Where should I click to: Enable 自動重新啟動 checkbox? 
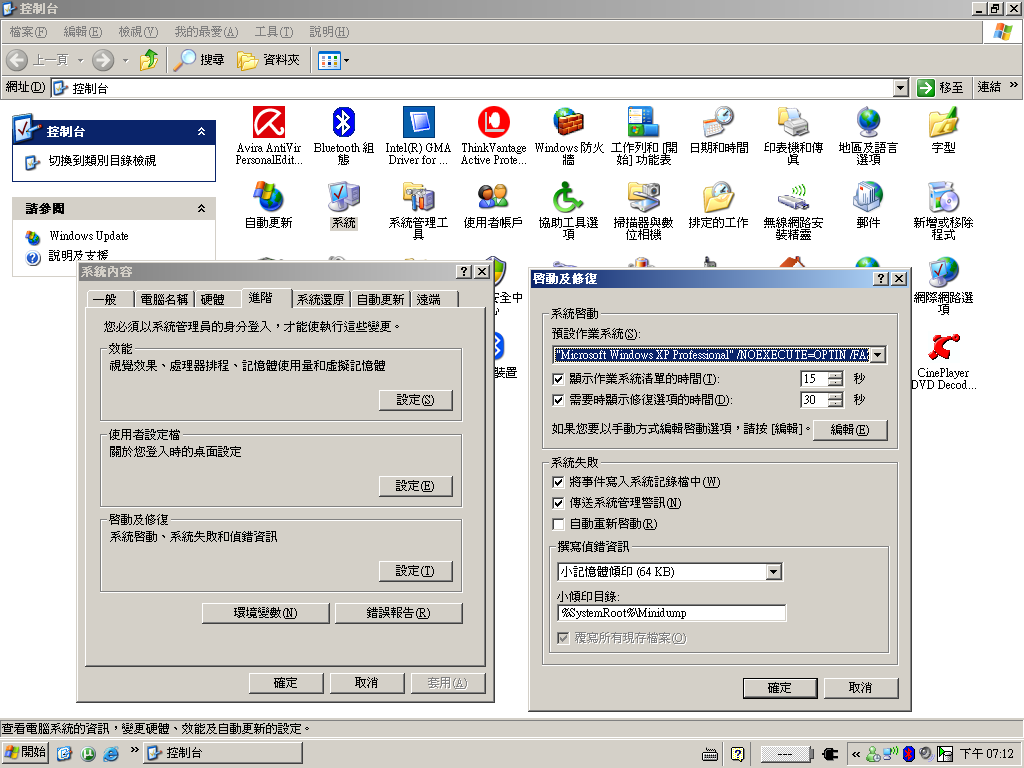click(x=558, y=524)
